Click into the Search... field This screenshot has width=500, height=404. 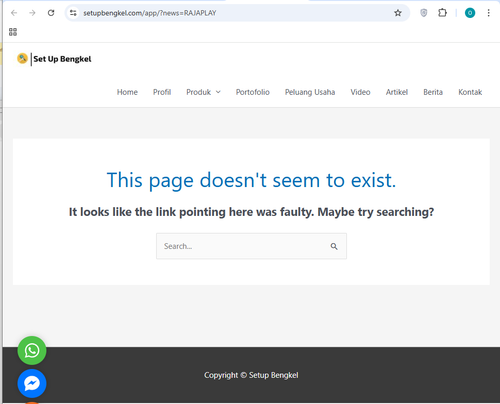(x=251, y=246)
